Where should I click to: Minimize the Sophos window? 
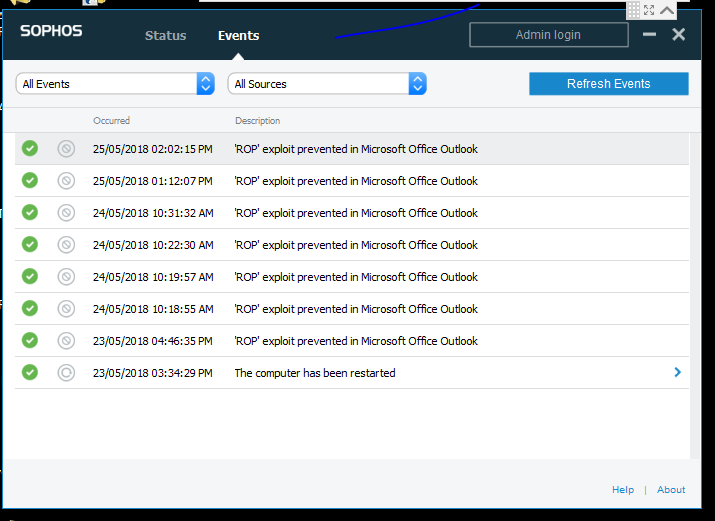649,34
